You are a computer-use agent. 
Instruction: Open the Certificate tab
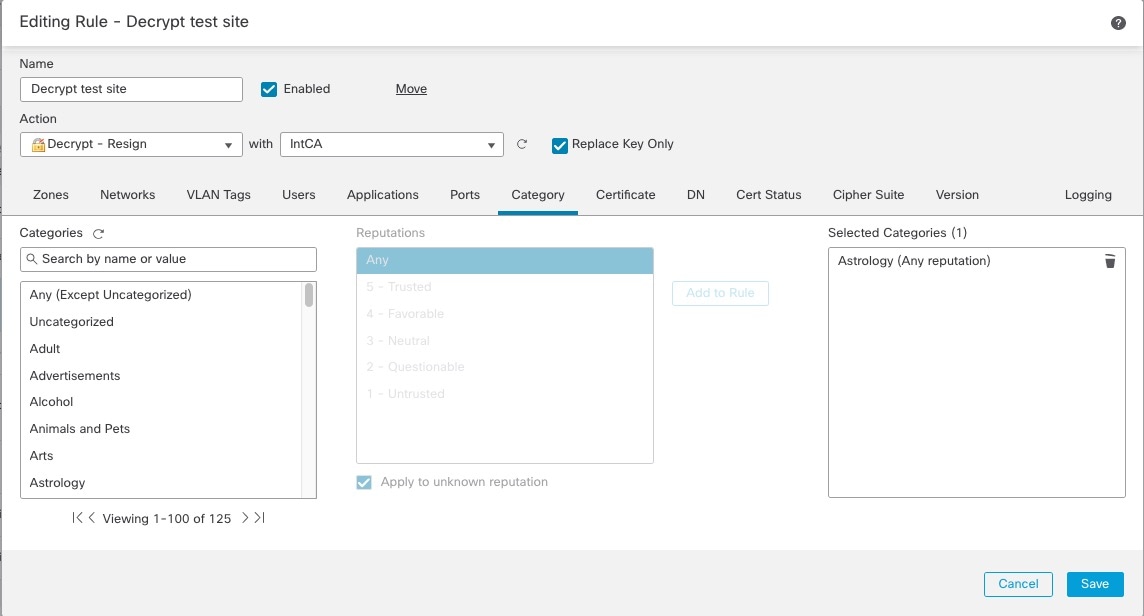[x=625, y=195]
